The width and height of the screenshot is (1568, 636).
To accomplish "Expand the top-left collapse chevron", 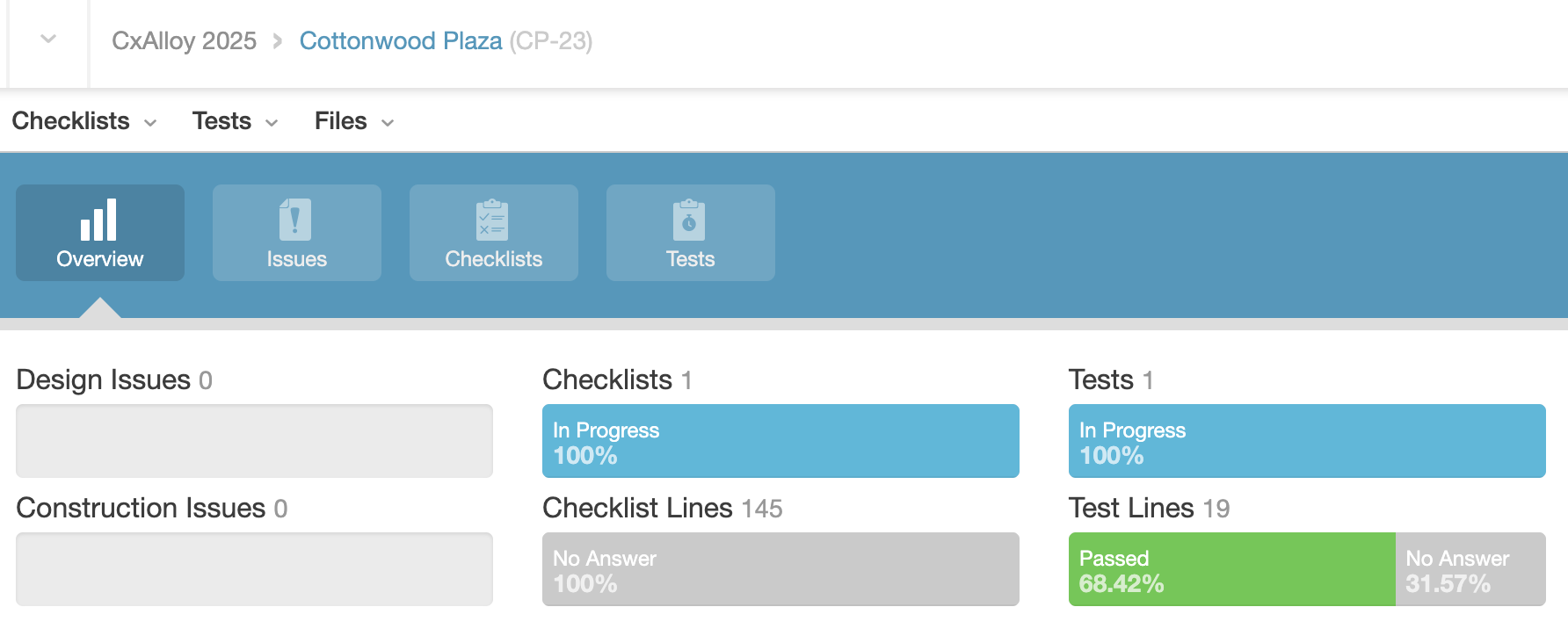I will [48, 40].
